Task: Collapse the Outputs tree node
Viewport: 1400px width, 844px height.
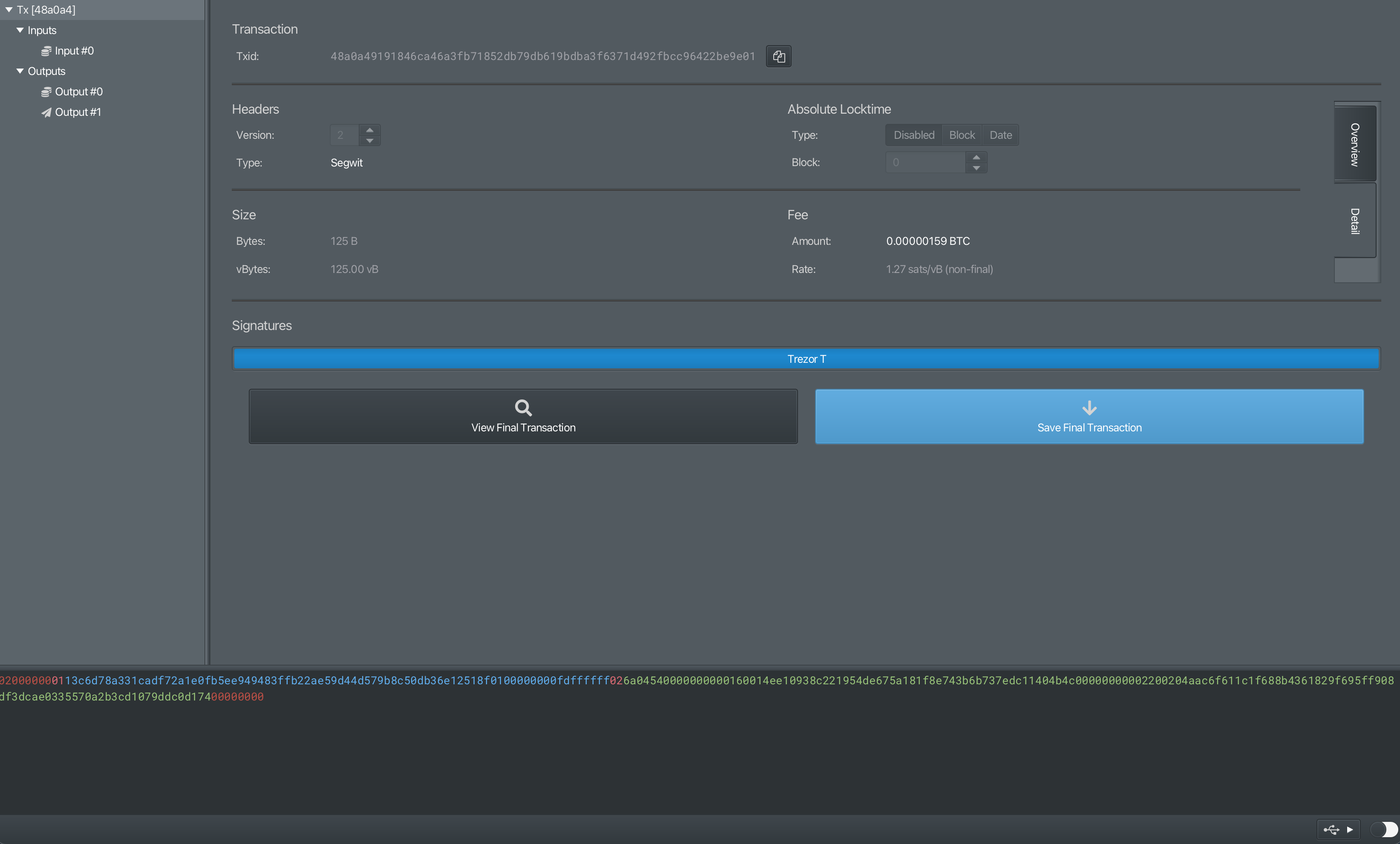Action: pos(20,71)
